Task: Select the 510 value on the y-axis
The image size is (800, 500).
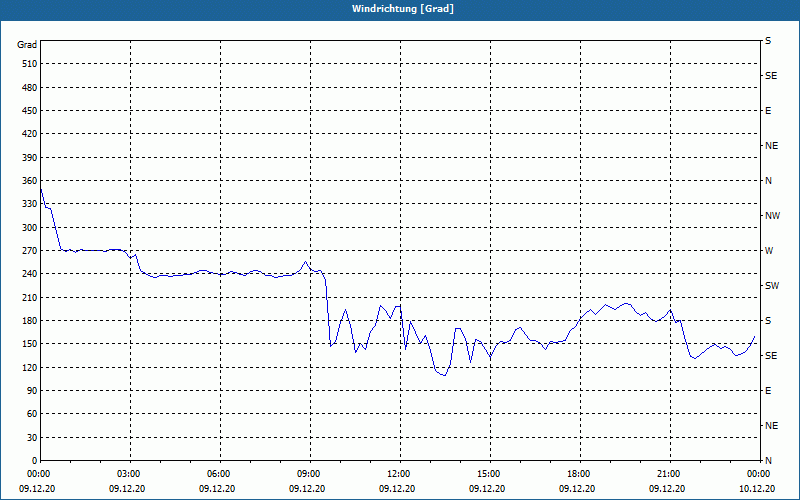Action: tap(30, 64)
